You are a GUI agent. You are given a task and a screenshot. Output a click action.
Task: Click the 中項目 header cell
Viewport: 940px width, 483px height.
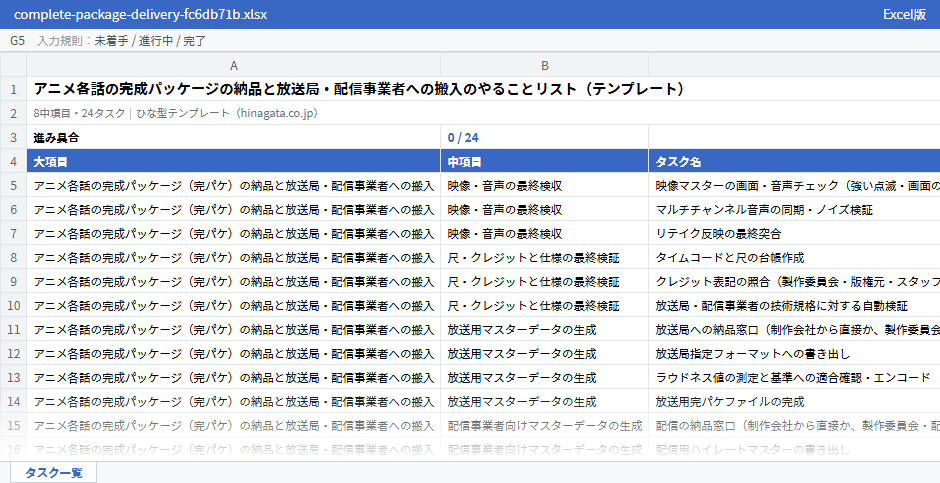pos(544,161)
